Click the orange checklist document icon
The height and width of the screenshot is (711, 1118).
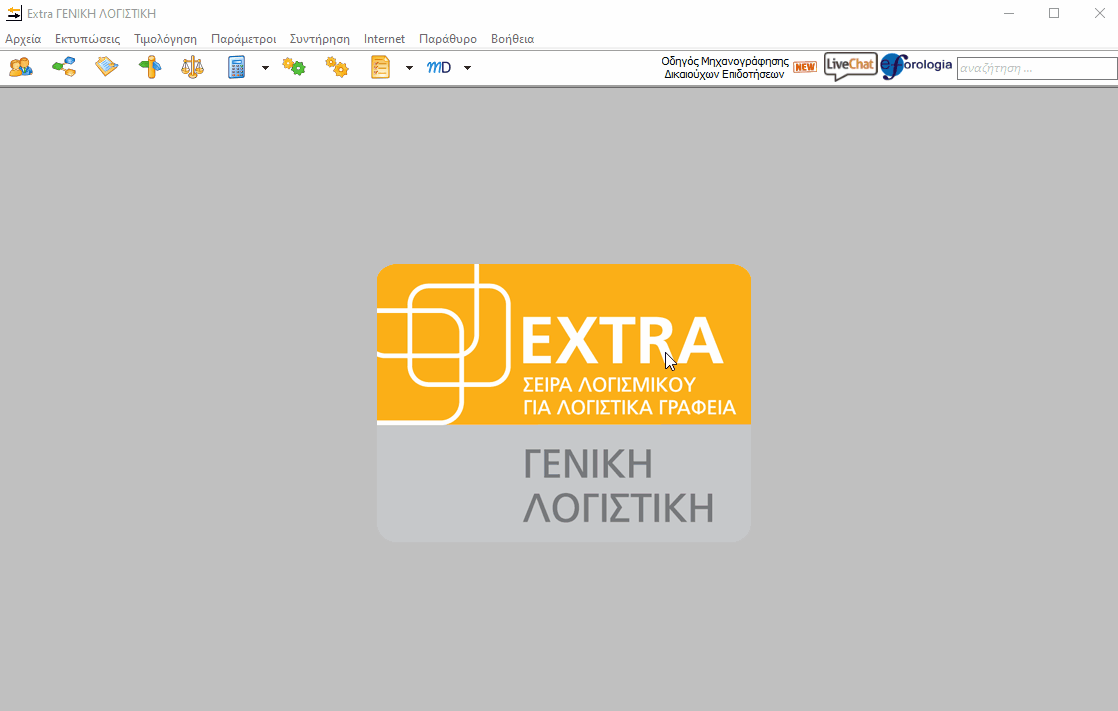click(x=380, y=67)
